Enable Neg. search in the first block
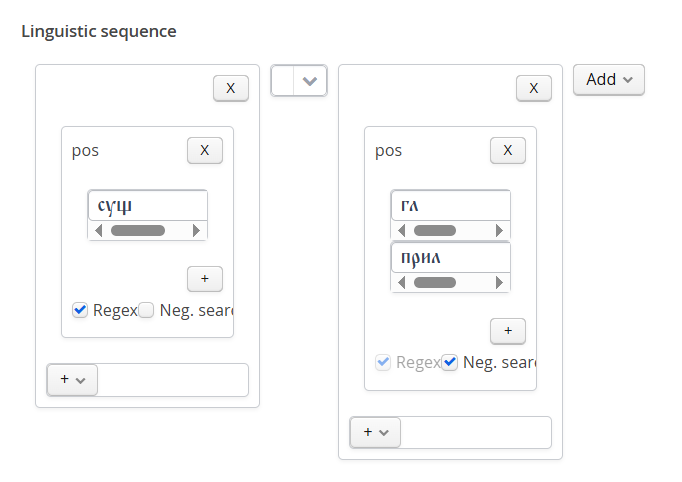Screen dimensions: 682x482 146,310
